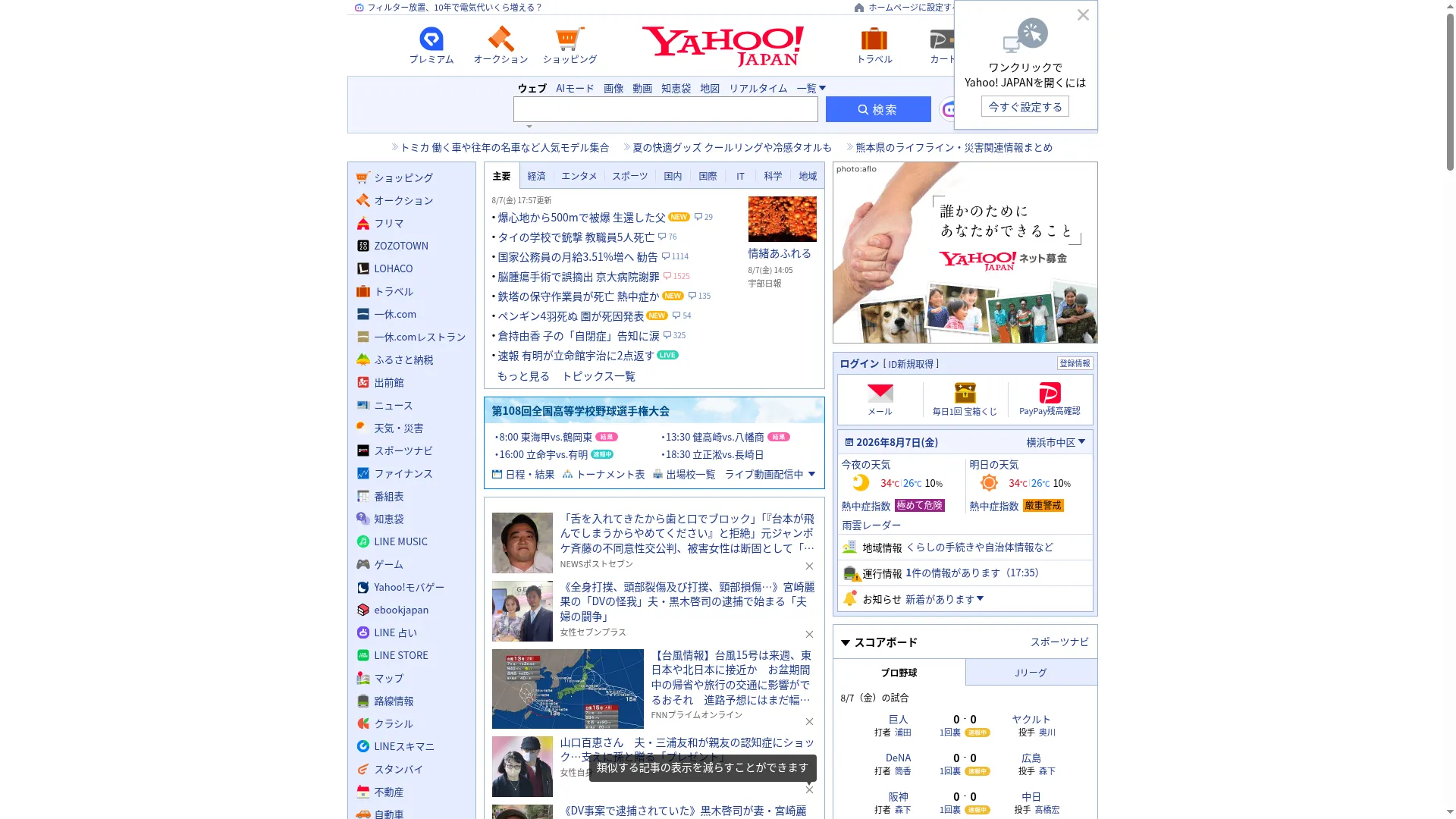Switch to the エンタメ news tab
Screen dimensions: 1456x819
click(579, 176)
